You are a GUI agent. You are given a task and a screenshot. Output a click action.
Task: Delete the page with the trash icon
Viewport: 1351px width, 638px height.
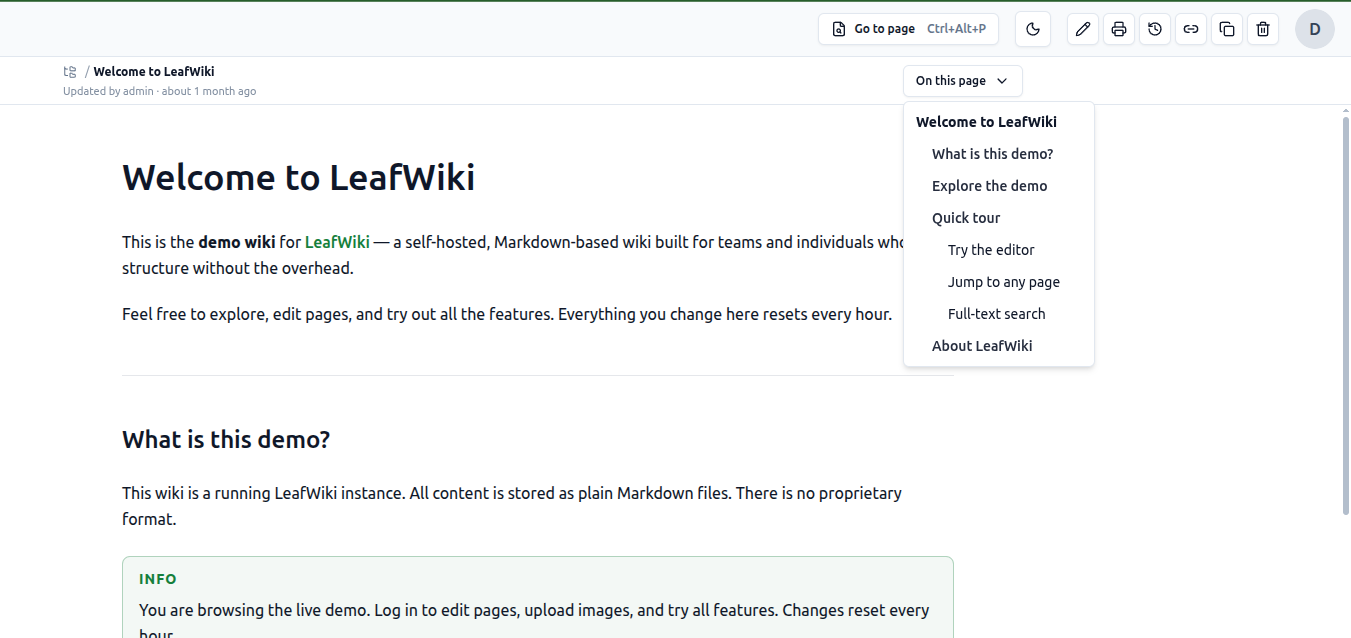[1263, 29]
